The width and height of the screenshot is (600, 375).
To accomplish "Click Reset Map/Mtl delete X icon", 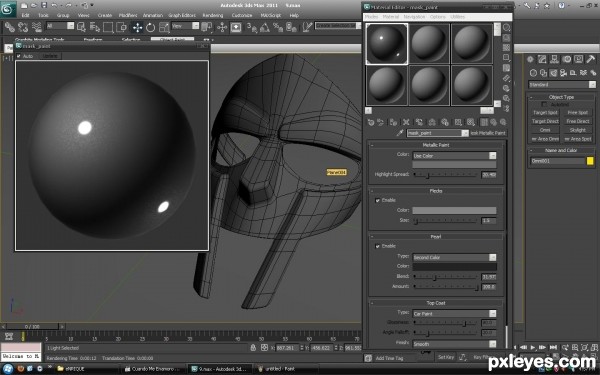I will click(x=406, y=122).
